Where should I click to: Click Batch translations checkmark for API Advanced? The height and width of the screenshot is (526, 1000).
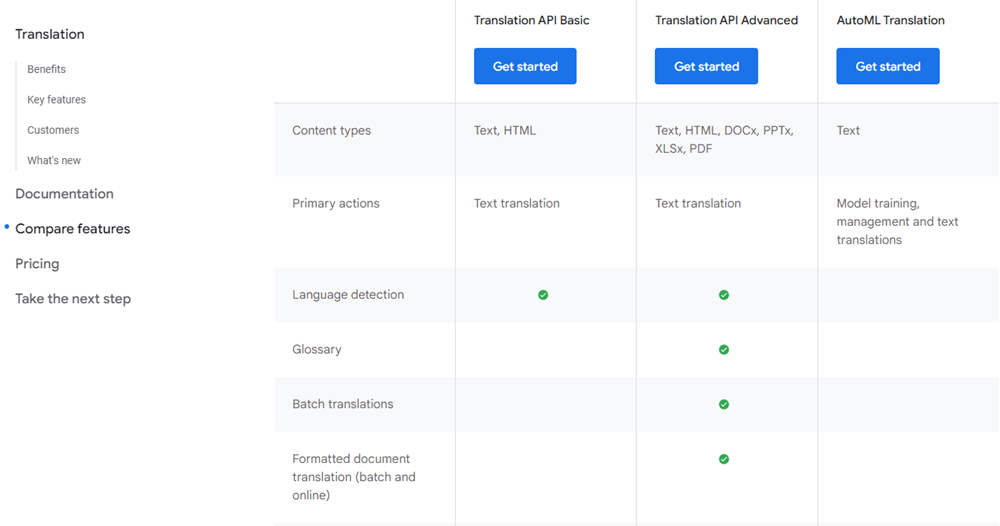coord(724,404)
